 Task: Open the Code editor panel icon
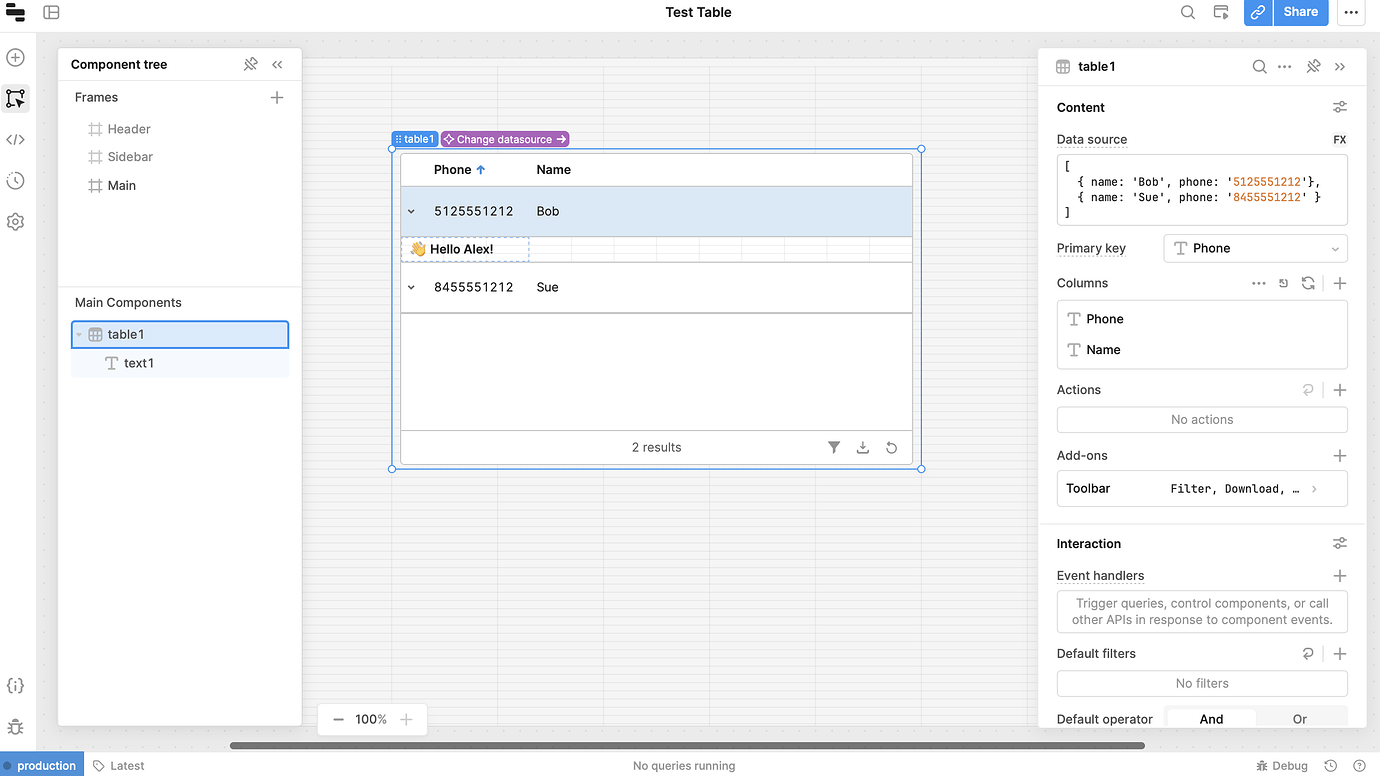(15, 139)
